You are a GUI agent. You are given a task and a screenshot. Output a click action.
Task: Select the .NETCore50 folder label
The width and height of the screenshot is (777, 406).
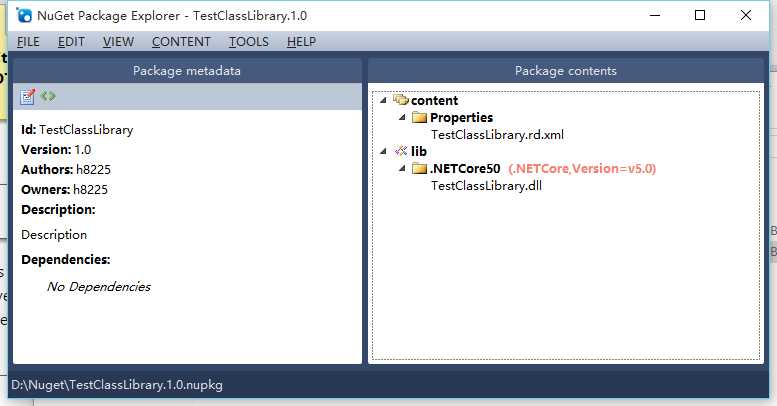465,169
